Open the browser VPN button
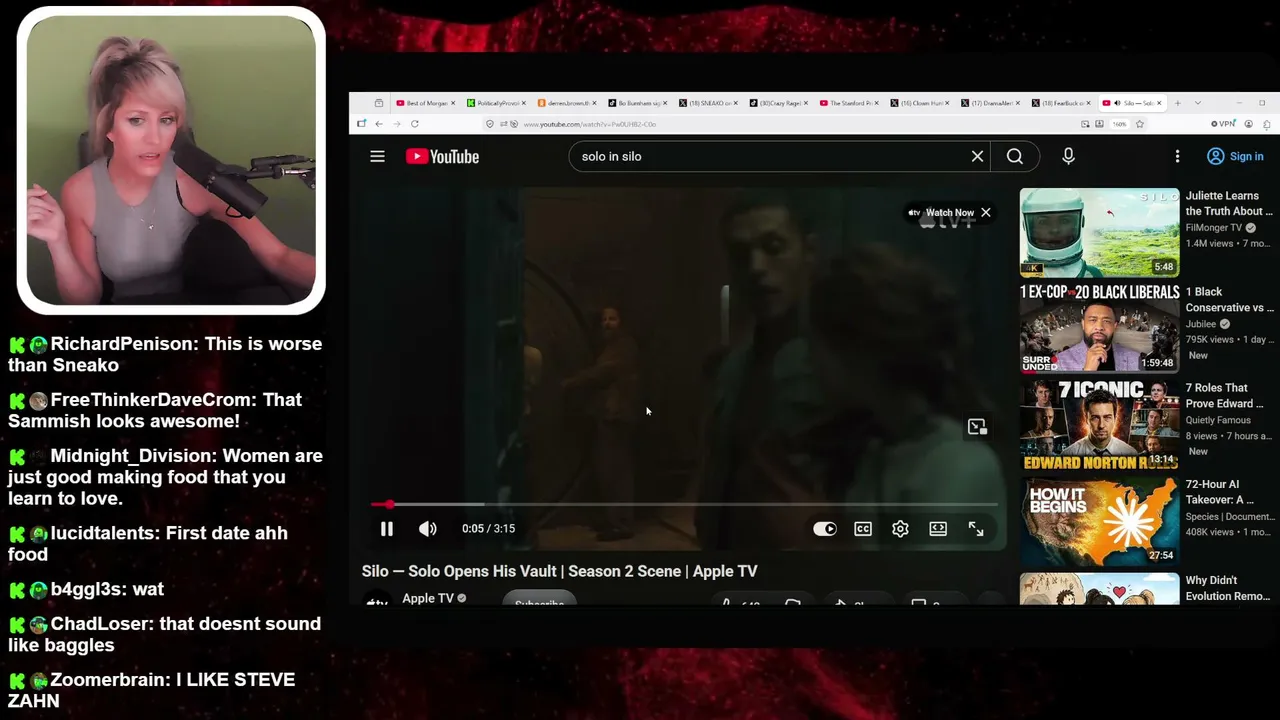This screenshot has height=720, width=1280. (1223, 124)
